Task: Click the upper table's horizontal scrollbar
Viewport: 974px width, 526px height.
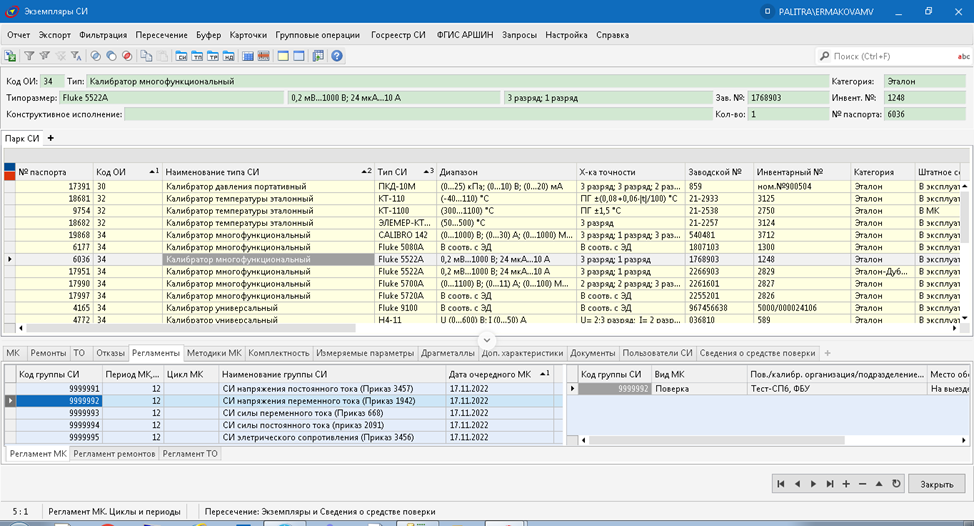Action: coord(190,328)
